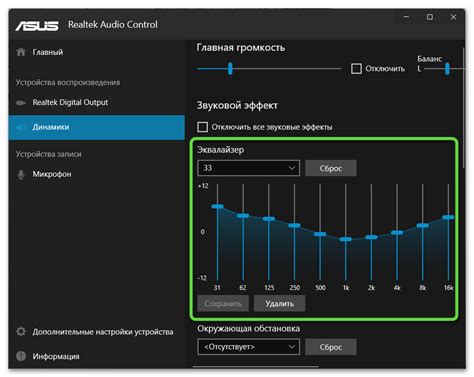Image resolution: width=474 pixels, height=377 pixels.
Task: Click the Главная громкость heading
Action: 241,48
